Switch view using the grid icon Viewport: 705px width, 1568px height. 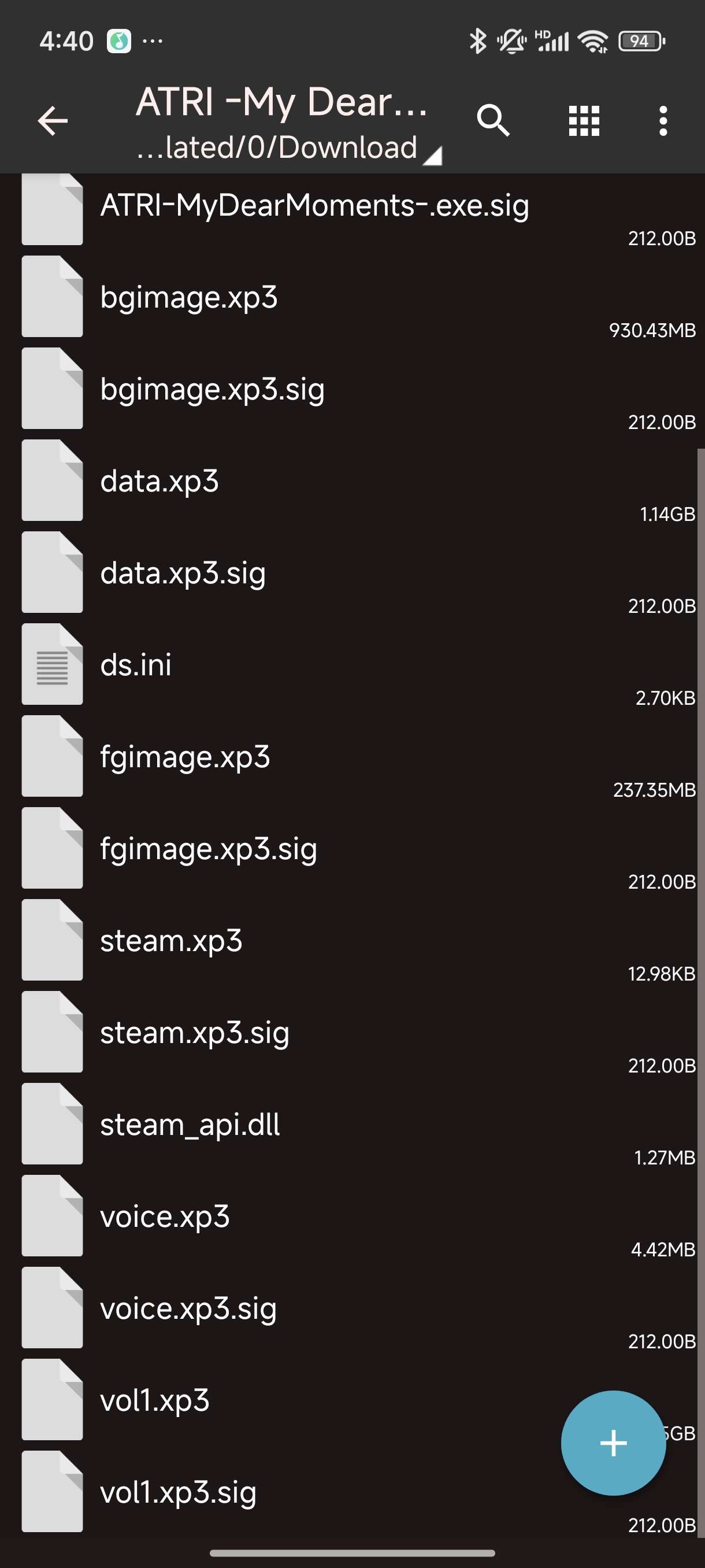(584, 120)
